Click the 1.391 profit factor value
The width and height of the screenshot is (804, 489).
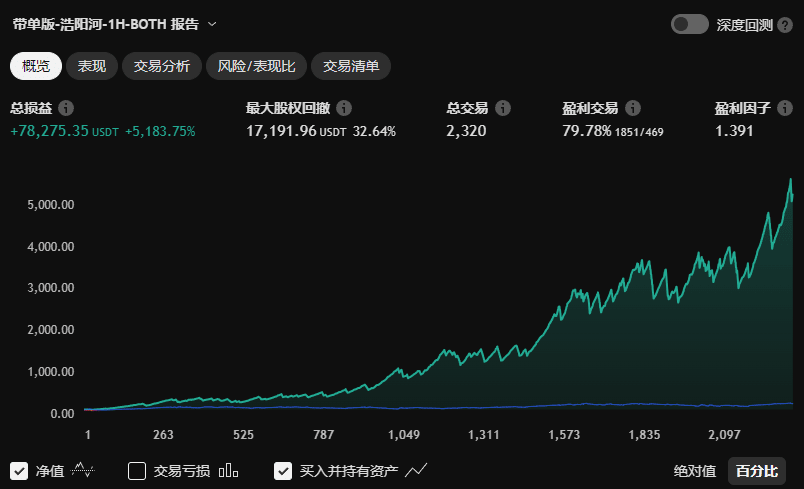pyautogui.click(x=734, y=131)
